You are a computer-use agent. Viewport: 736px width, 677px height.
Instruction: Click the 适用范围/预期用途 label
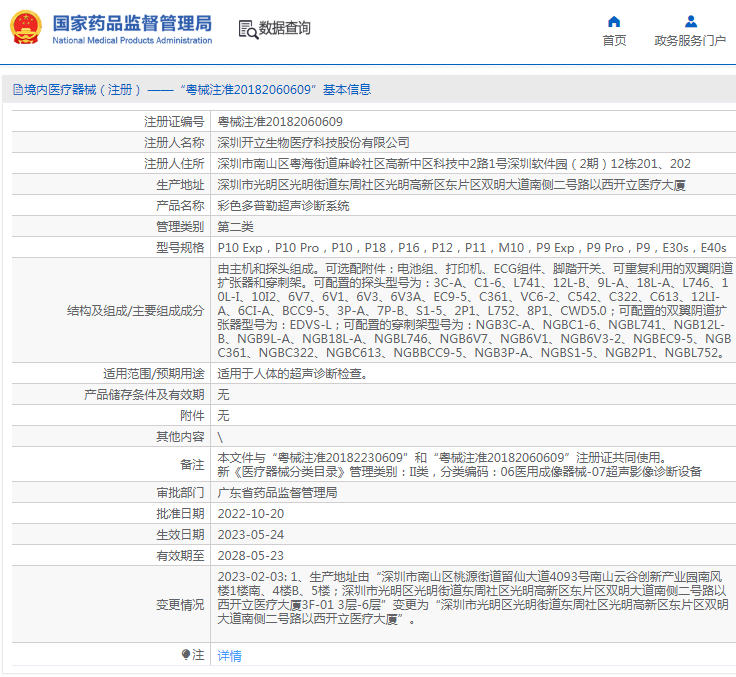[x=153, y=374]
